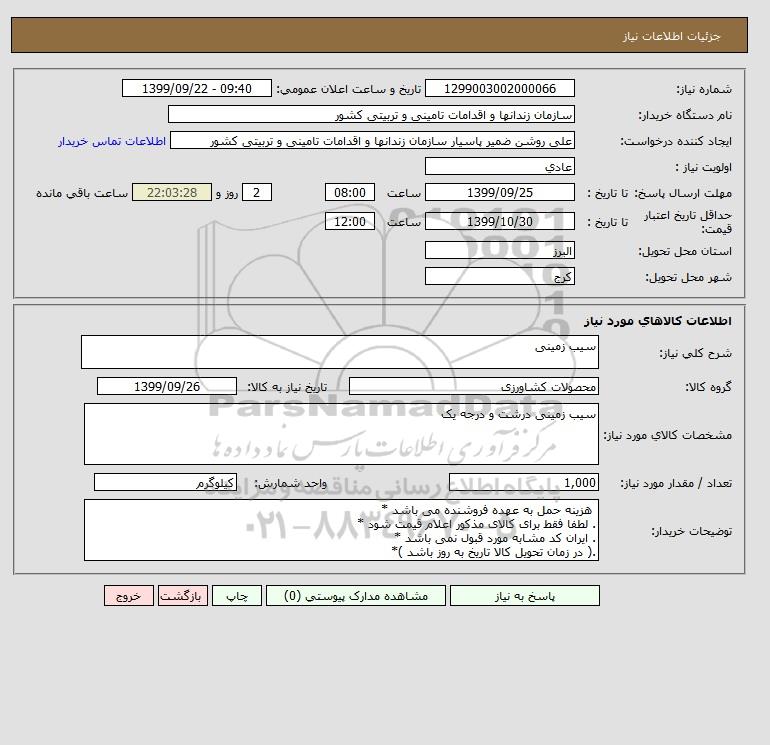Click the remaining time counter 22:03:28
The height and width of the screenshot is (745, 770).
pos(172,193)
